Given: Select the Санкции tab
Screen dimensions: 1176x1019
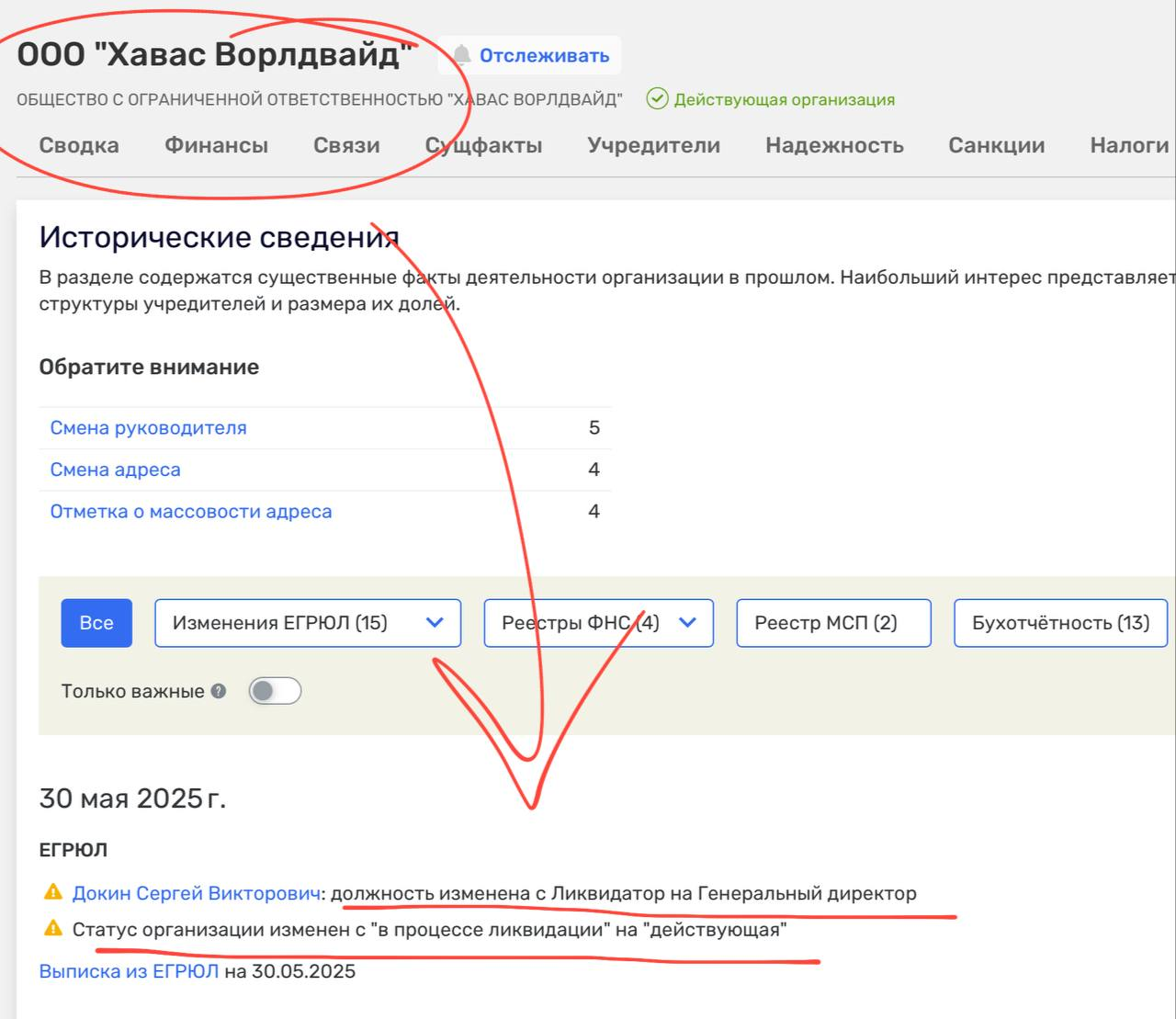Looking at the screenshot, I should (996, 145).
